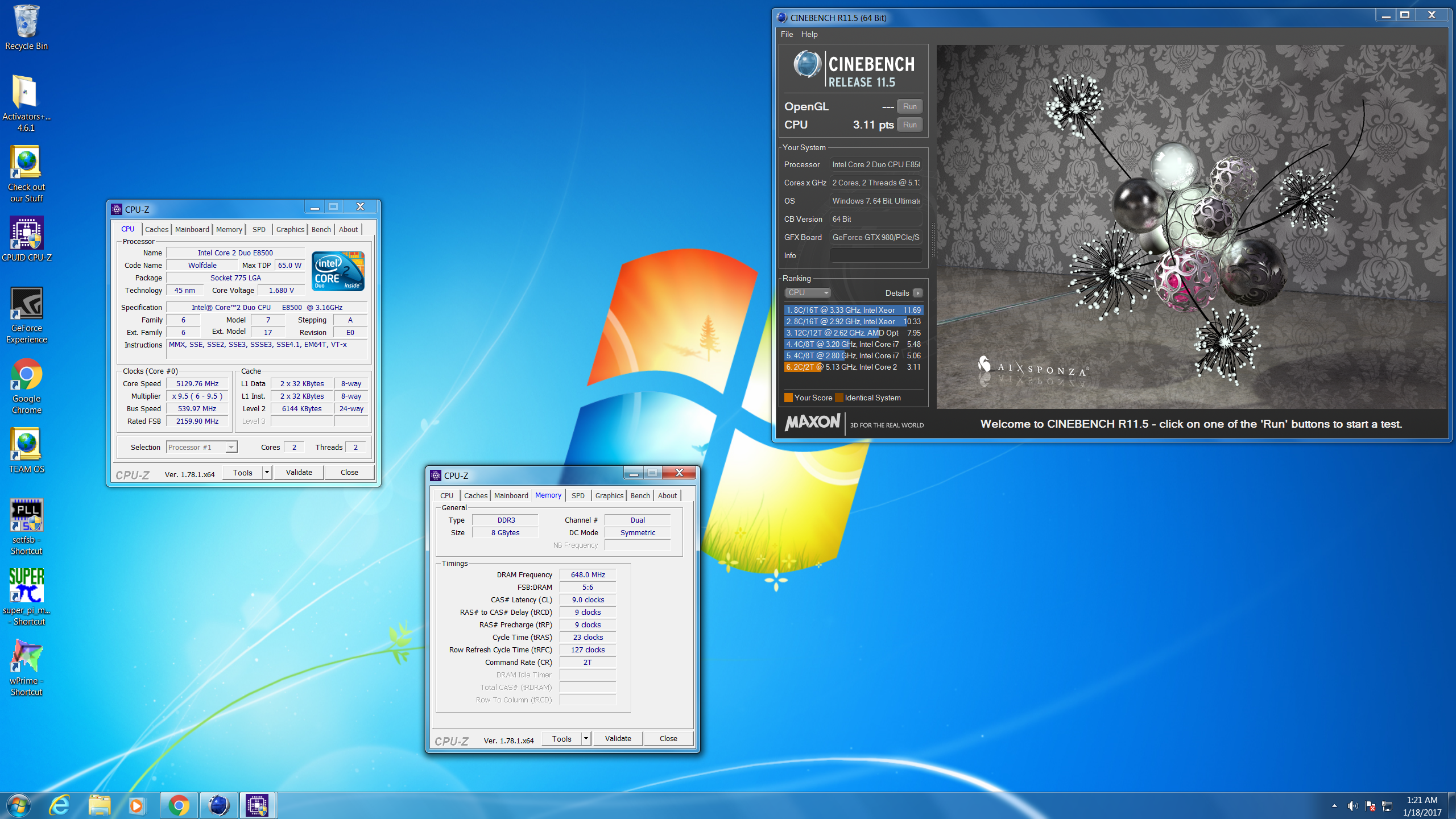The image size is (1456, 819).
Task: Click the DRAM Frequency value 648.0 MHz
Action: [588, 574]
